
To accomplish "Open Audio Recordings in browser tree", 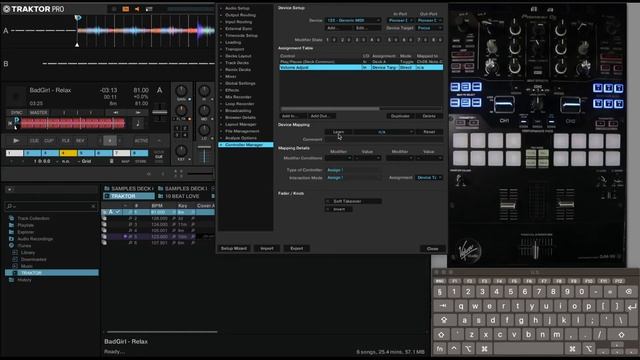I will pyautogui.click(x=35, y=239).
